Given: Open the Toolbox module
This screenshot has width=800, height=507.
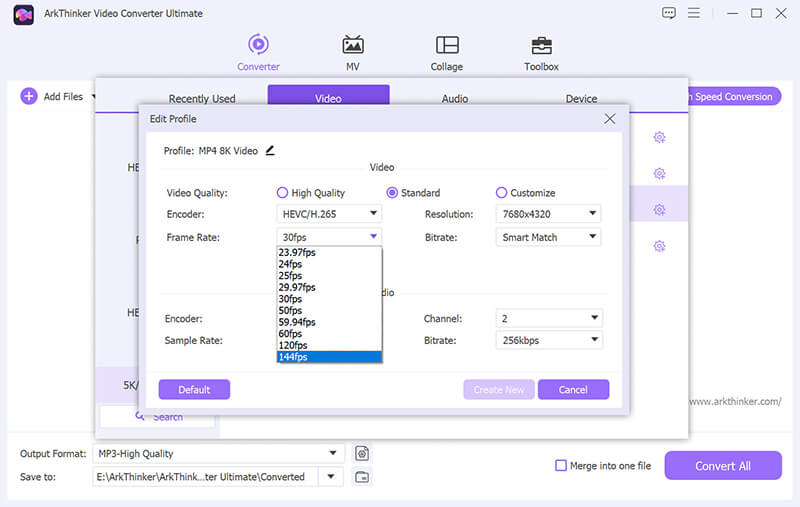Looking at the screenshot, I should [541, 52].
